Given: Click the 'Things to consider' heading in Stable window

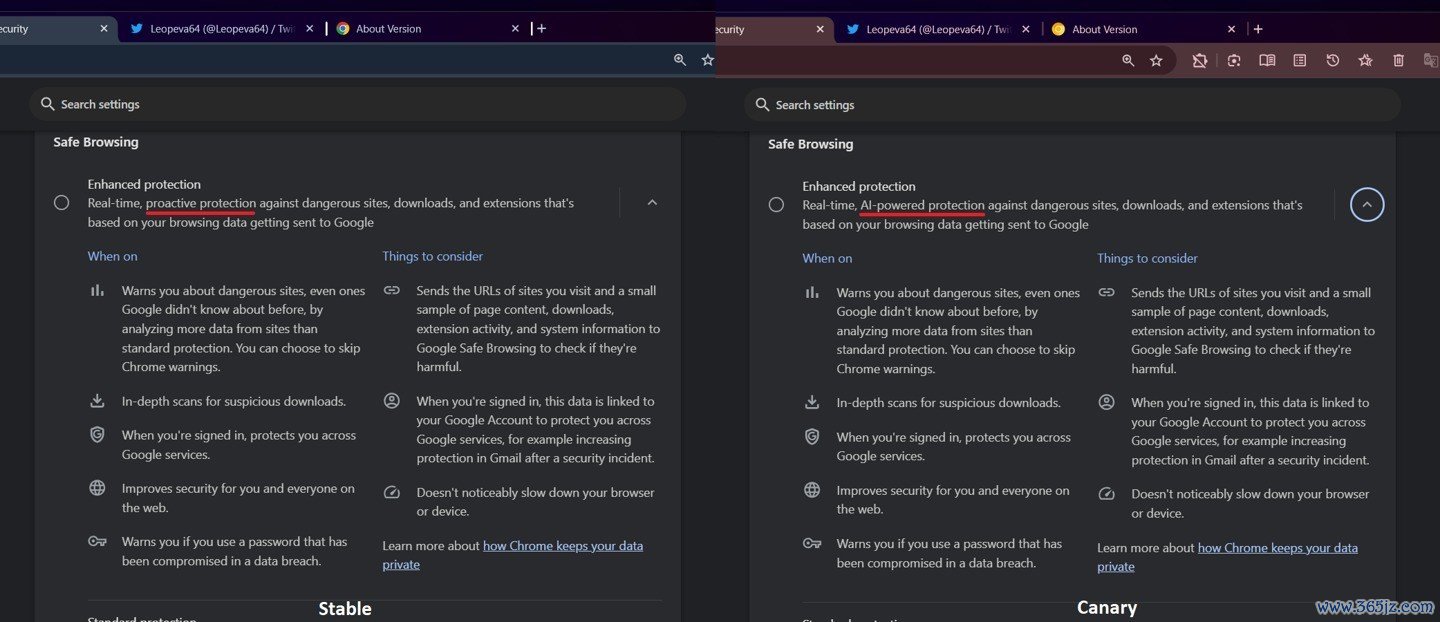Looking at the screenshot, I should click(432, 256).
